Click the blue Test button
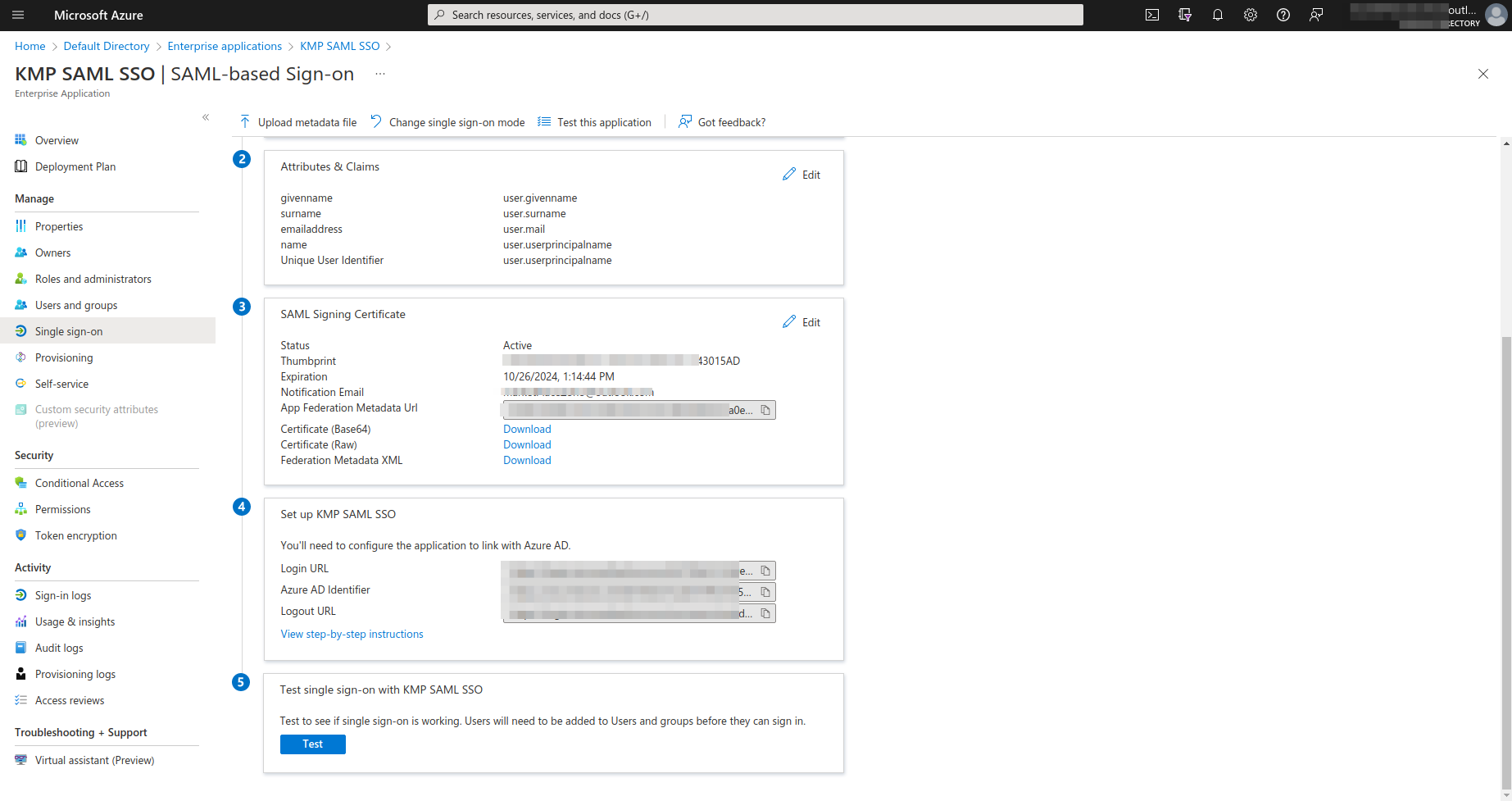Image resolution: width=1512 pixels, height=801 pixels. pyautogui.click(x=313, y=744)
